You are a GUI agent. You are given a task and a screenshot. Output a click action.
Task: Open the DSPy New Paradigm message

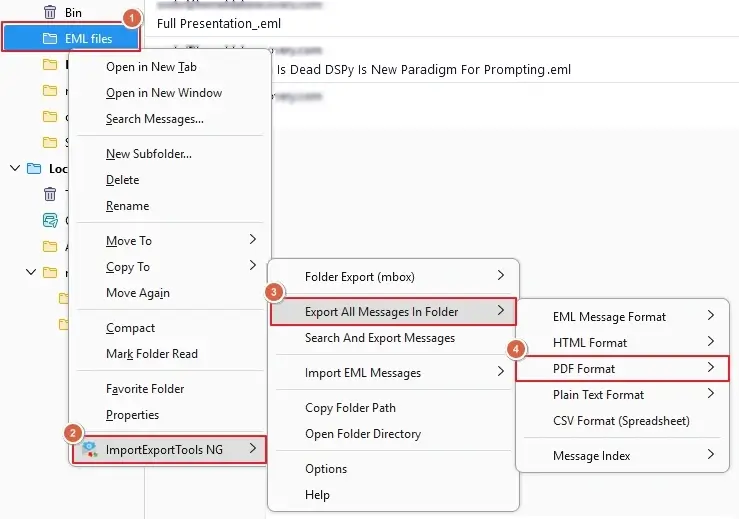pyautogui.click(x=423, y=69)
